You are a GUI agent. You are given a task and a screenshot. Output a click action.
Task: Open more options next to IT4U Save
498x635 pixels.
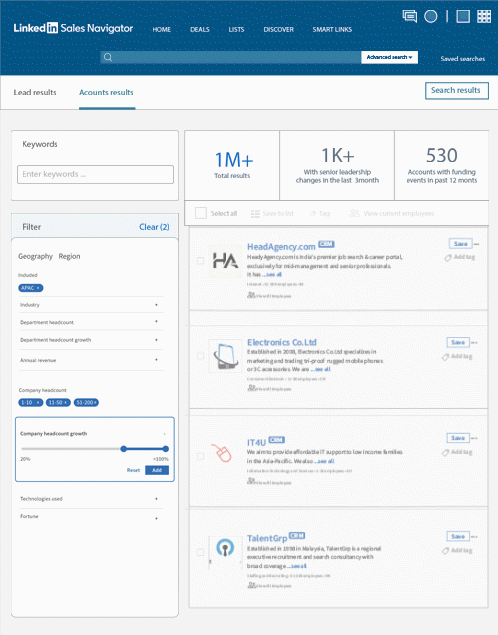(474, 438)
